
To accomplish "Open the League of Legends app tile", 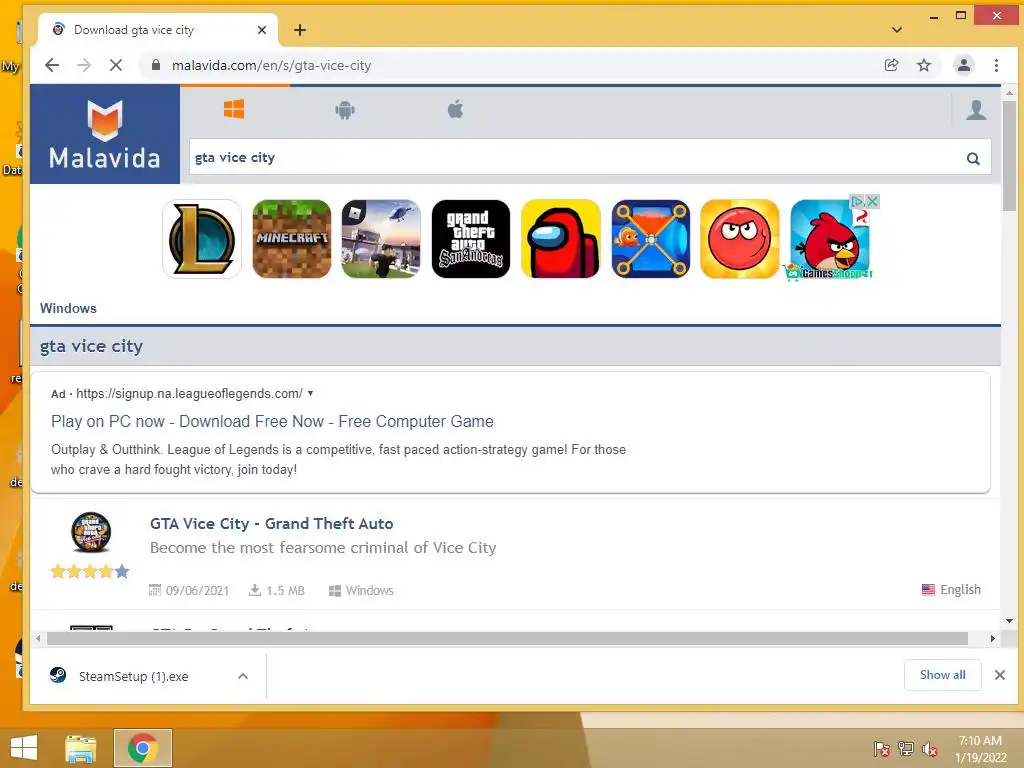I will (x=202, y=239).
